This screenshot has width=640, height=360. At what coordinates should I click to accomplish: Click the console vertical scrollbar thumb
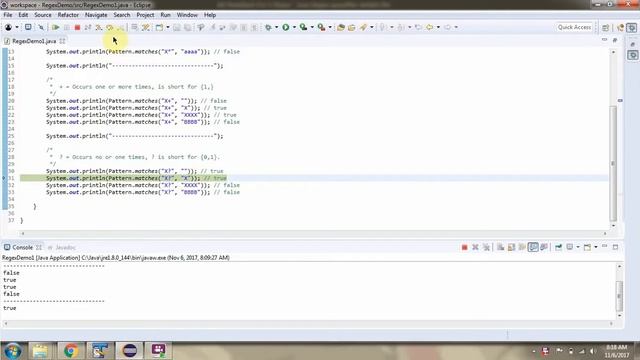619,296
